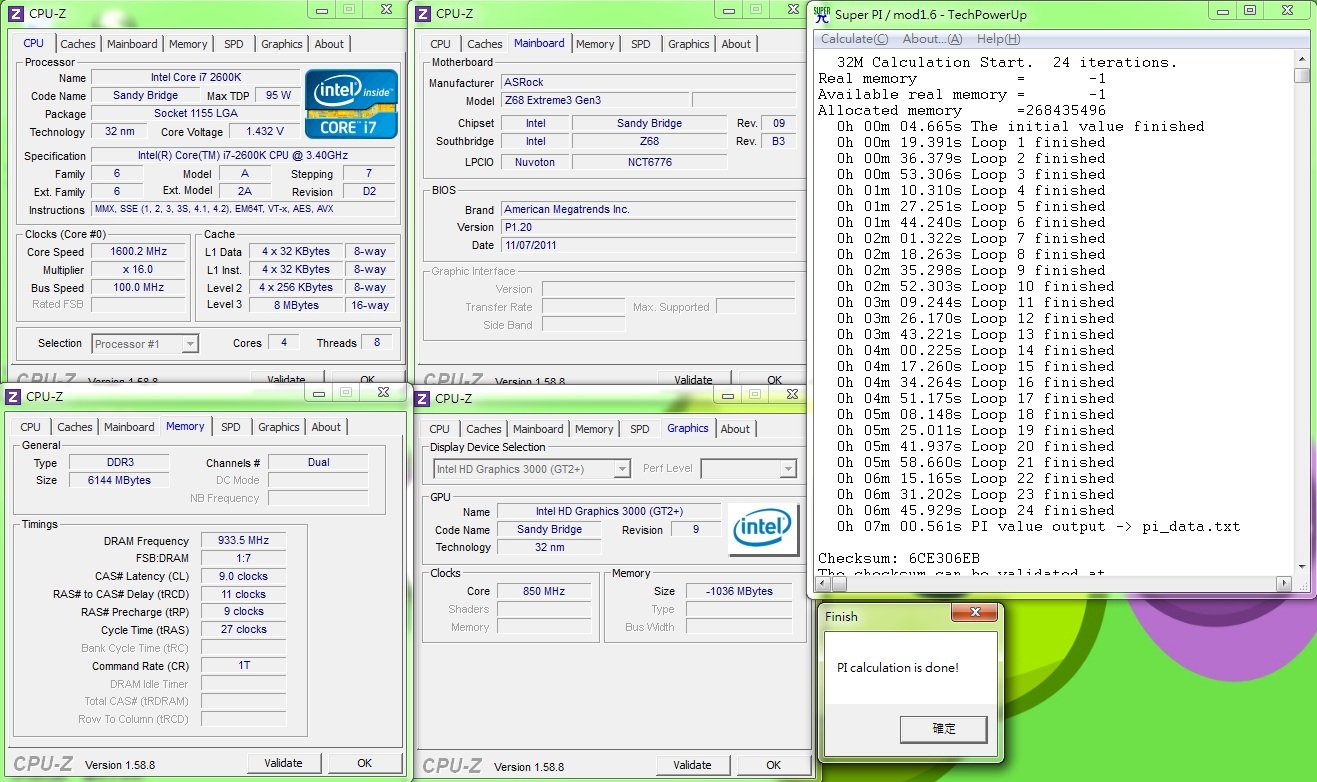Click Super PI horizontal scrollbar right arrow
This screenshot has width=1317, height=782.
click(x=1285, y=583)
